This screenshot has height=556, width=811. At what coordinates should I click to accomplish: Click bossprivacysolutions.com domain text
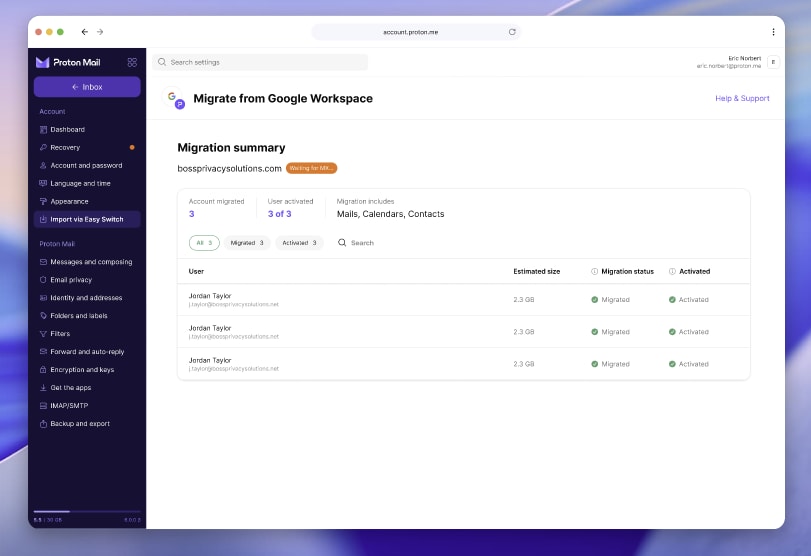coord(229,169)
